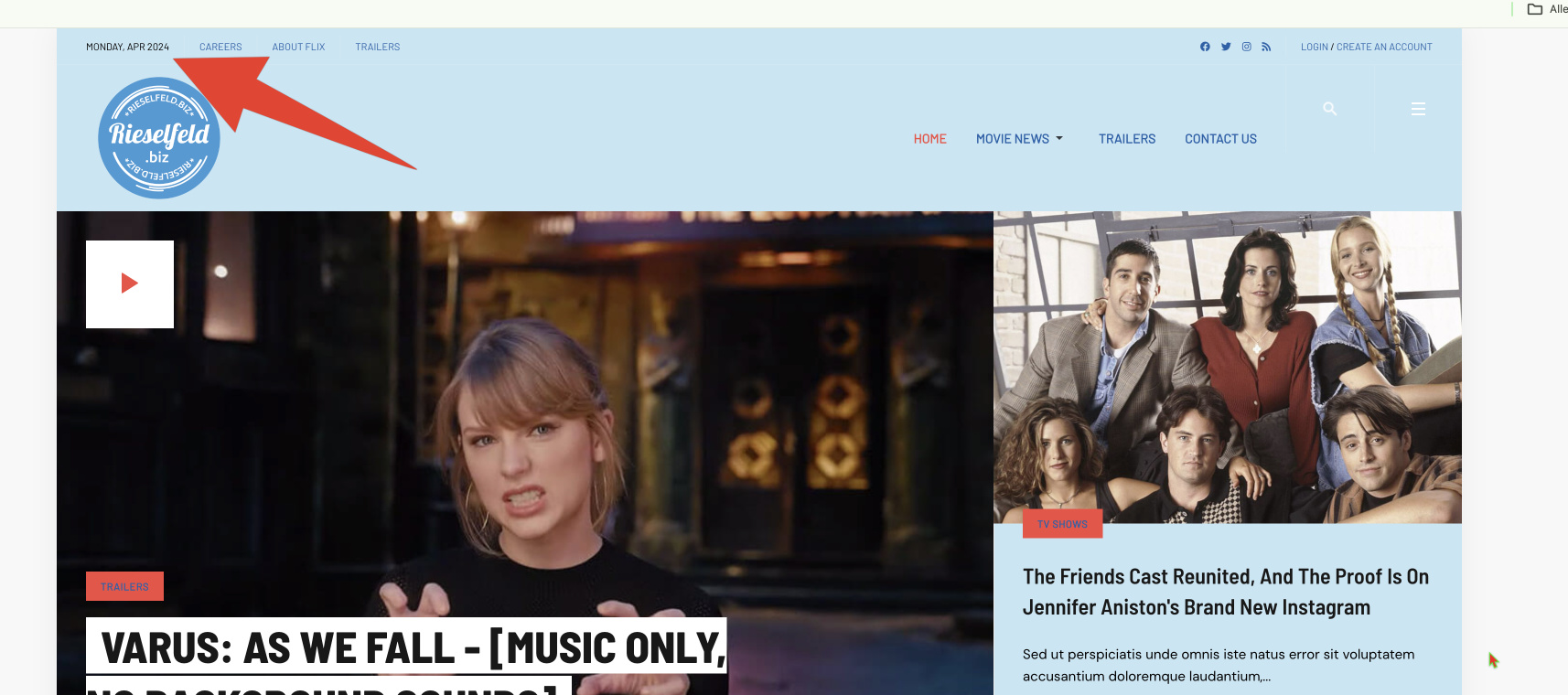Click Create an Account link
Screen dimensions: 1568x695
[1384, 47]
